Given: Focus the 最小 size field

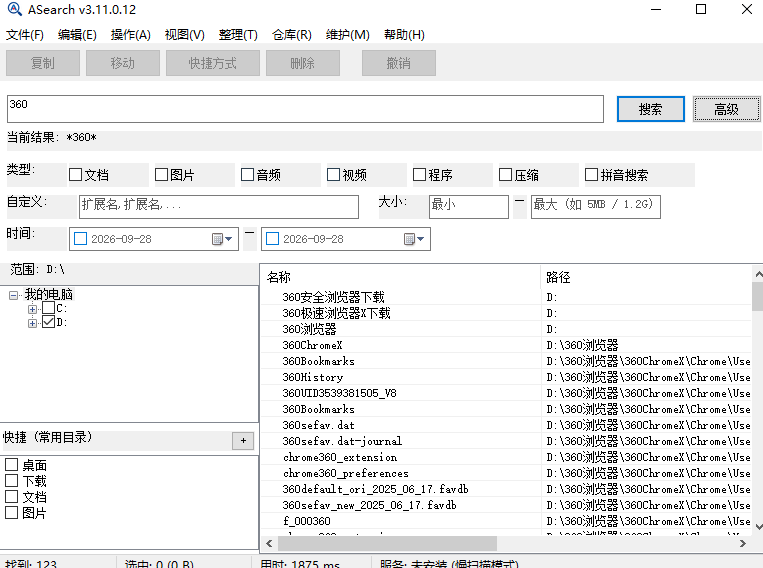Looking at the screenshot, I should pos(469,206).
